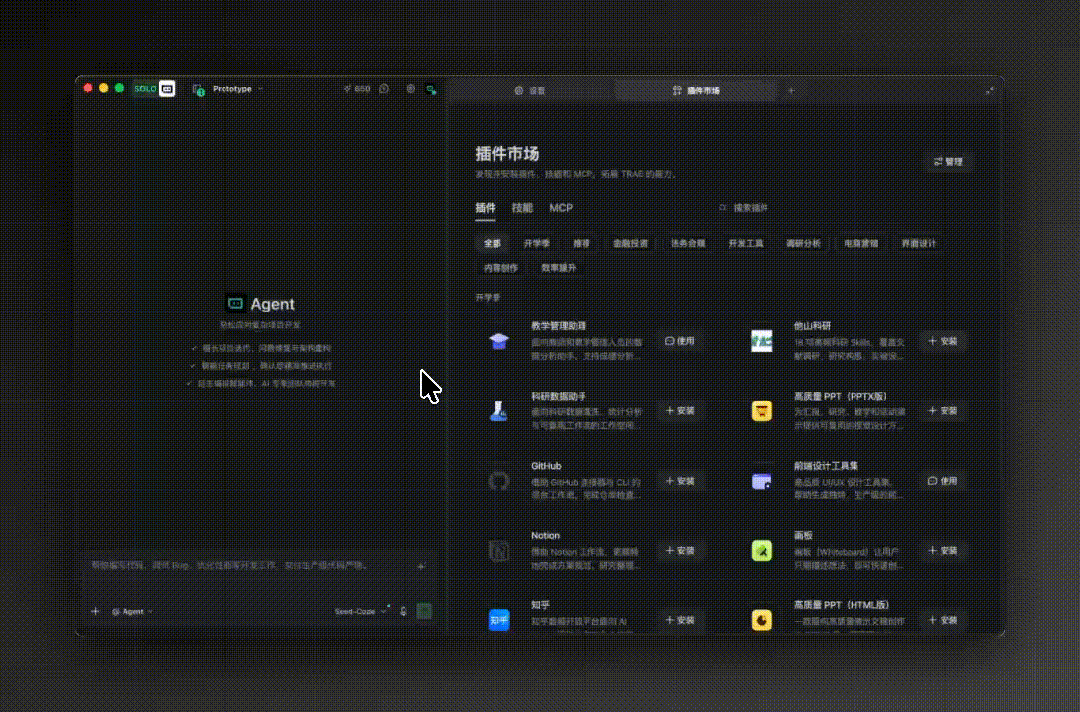Click the plus attach icon below chat input
This screenshot has width=1080, height=712.
tap(95, 611)
